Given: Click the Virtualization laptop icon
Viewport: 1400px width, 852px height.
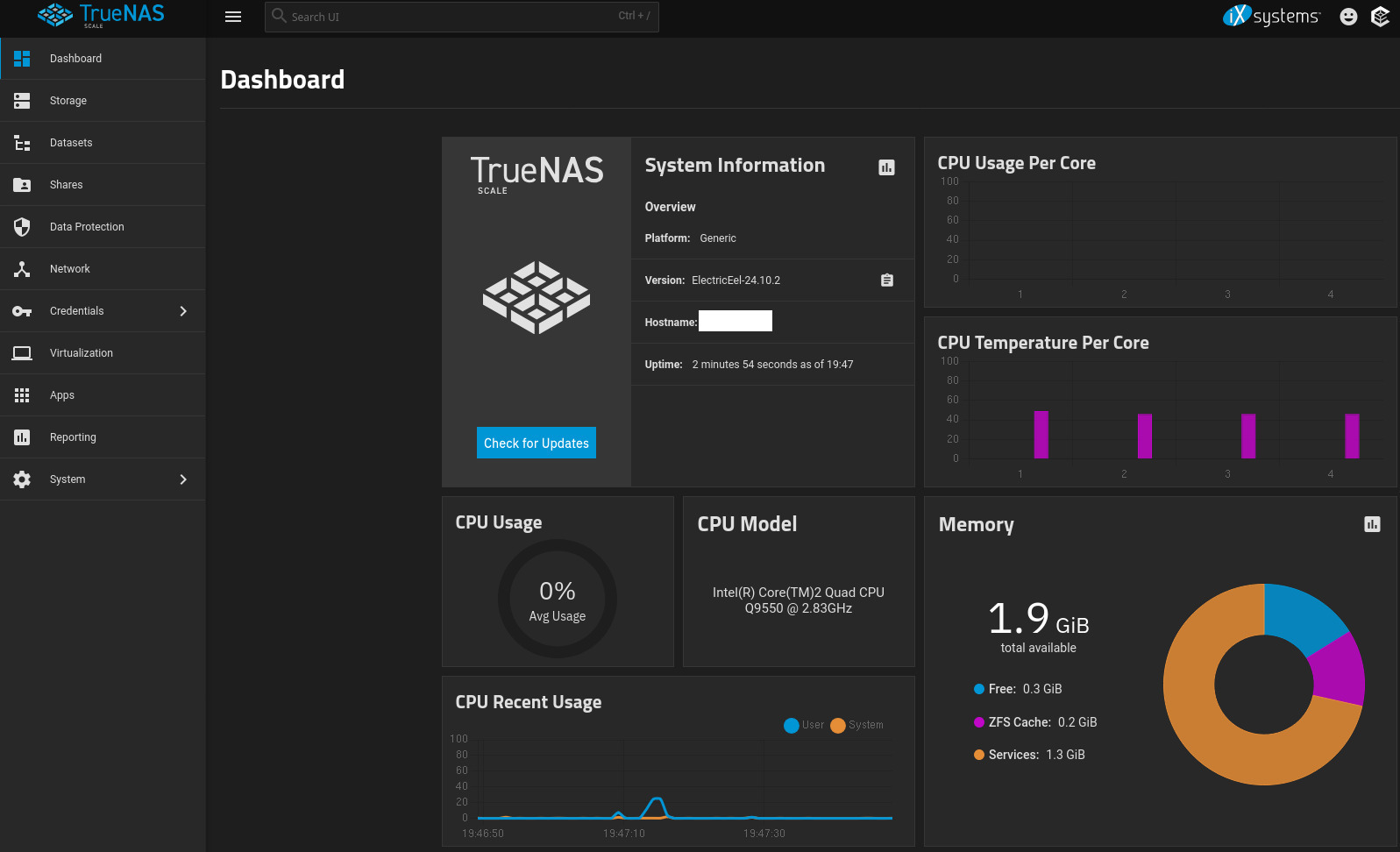Looking at the screenshot, I should tap(22, 353).
